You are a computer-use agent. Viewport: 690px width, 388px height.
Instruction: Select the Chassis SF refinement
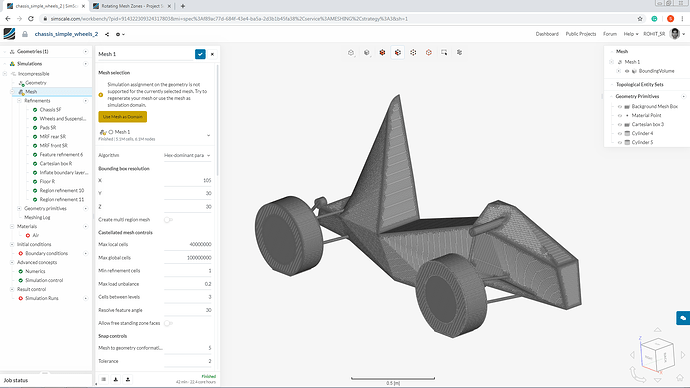point(50,110)
